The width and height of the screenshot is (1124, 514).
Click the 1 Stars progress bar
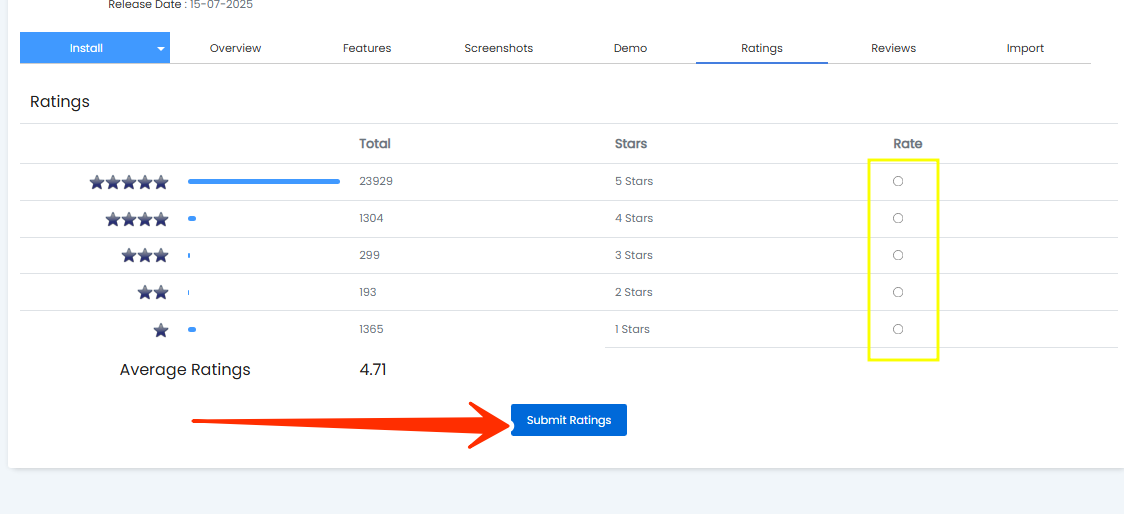[192, 329]
